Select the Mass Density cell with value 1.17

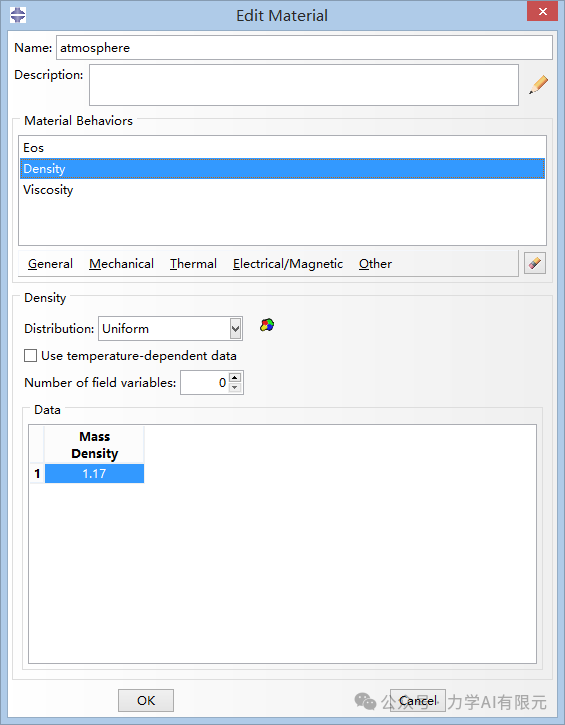pyautogui.click(x=94, y=473)
